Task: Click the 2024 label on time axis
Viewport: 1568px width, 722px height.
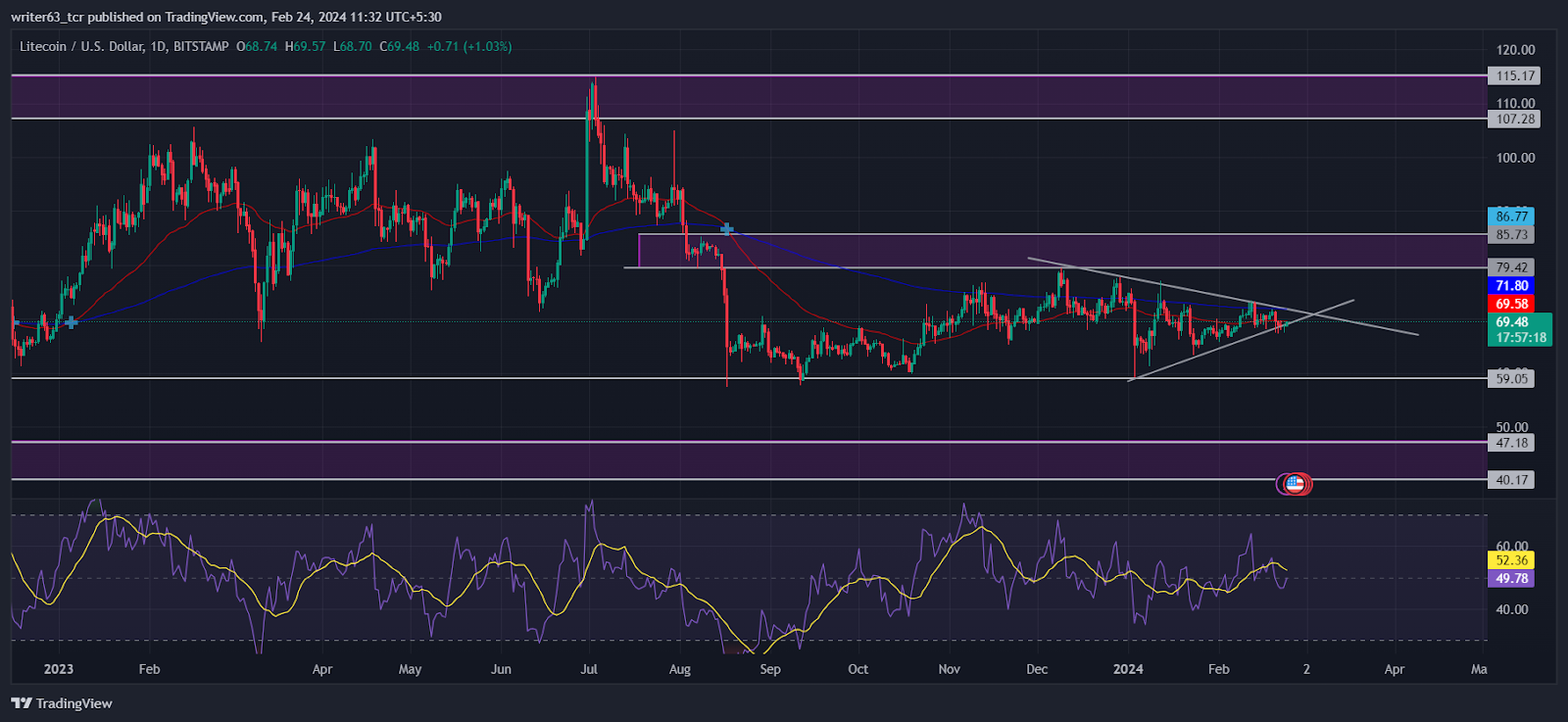Action: [x=1128, y=669]
